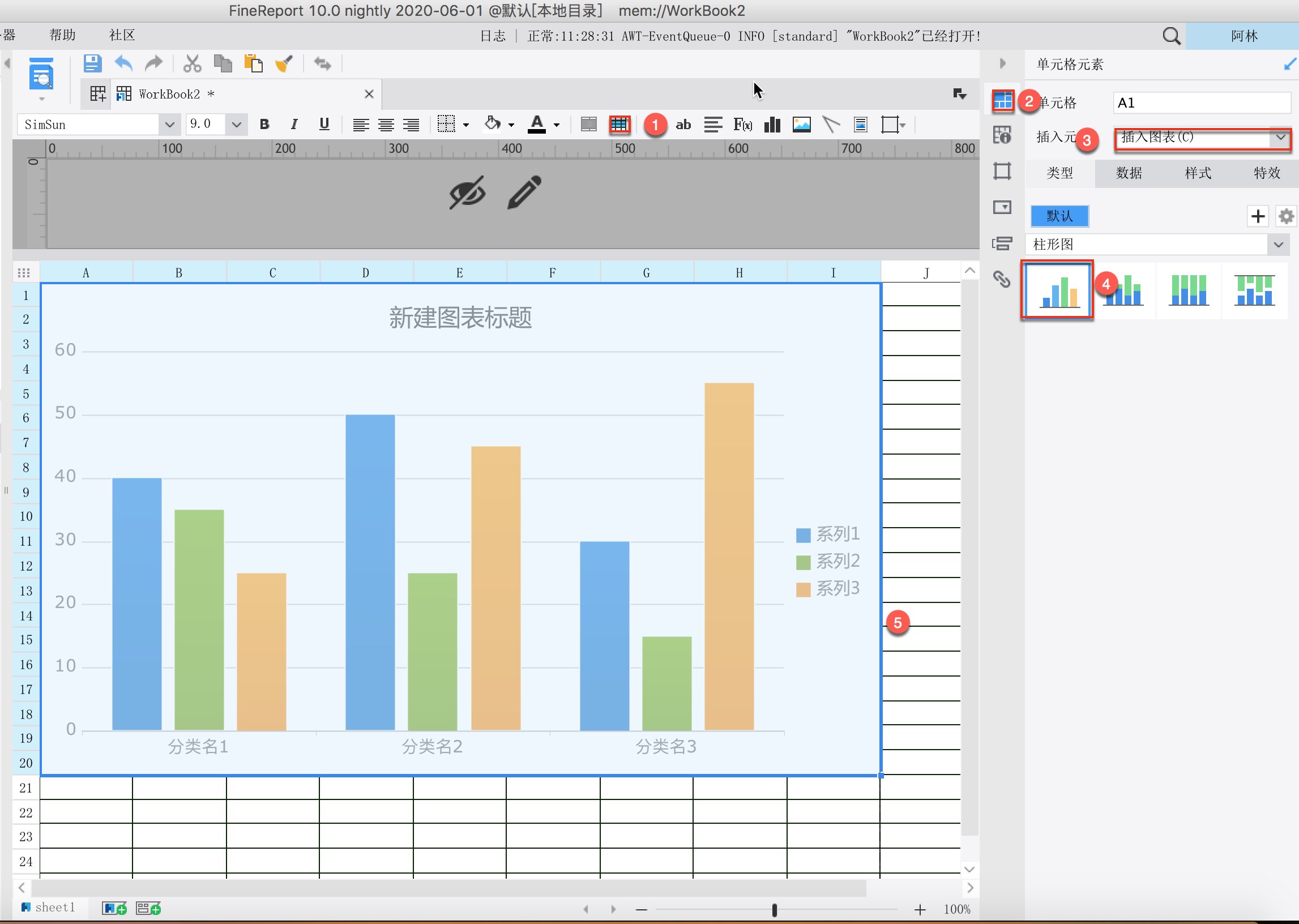Click the 默认 button
This screenshot has width=1299, height=924.
point(1059,216)
